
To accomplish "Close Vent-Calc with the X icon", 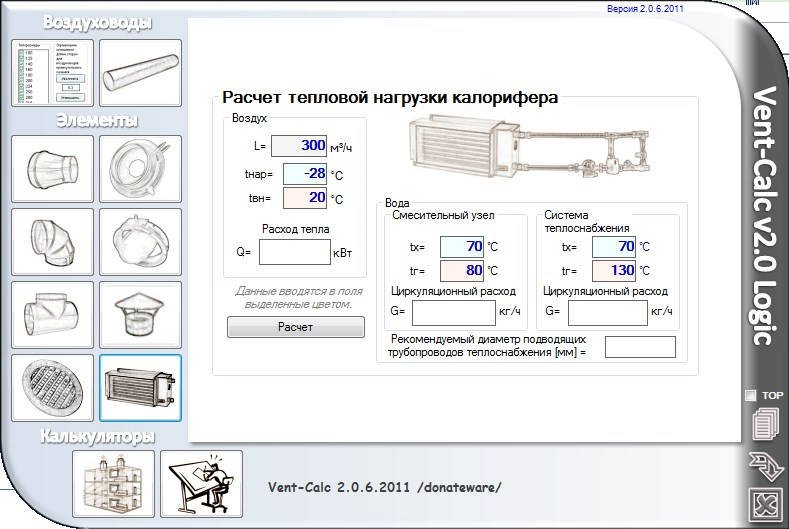I will pos(766,505).
